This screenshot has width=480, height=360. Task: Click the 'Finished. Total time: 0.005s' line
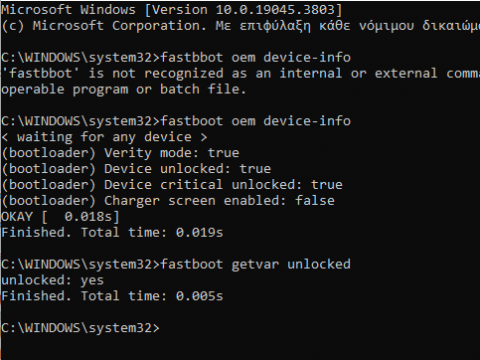pyautogui.click(x=112, y=296)
